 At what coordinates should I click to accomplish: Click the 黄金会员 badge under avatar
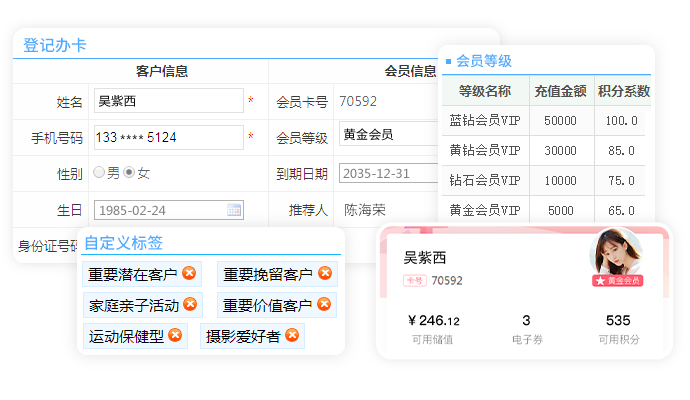617,281
